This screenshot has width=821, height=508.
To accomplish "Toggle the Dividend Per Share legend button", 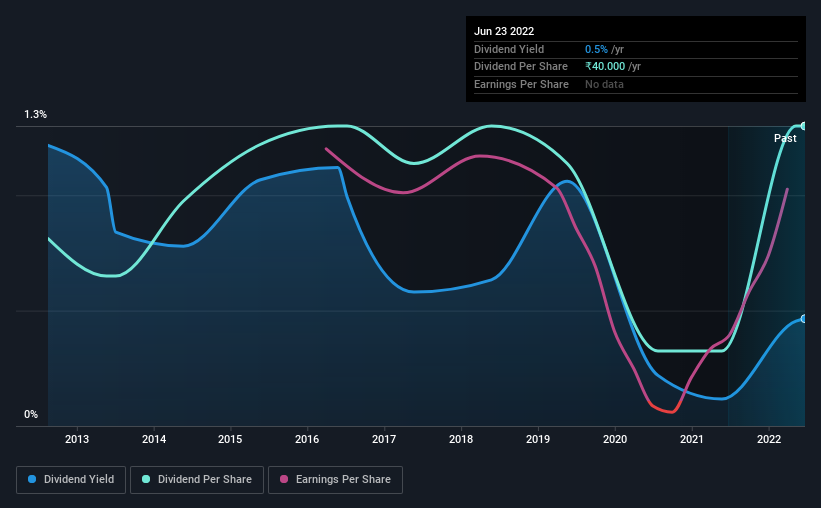I will pos(197,480).
